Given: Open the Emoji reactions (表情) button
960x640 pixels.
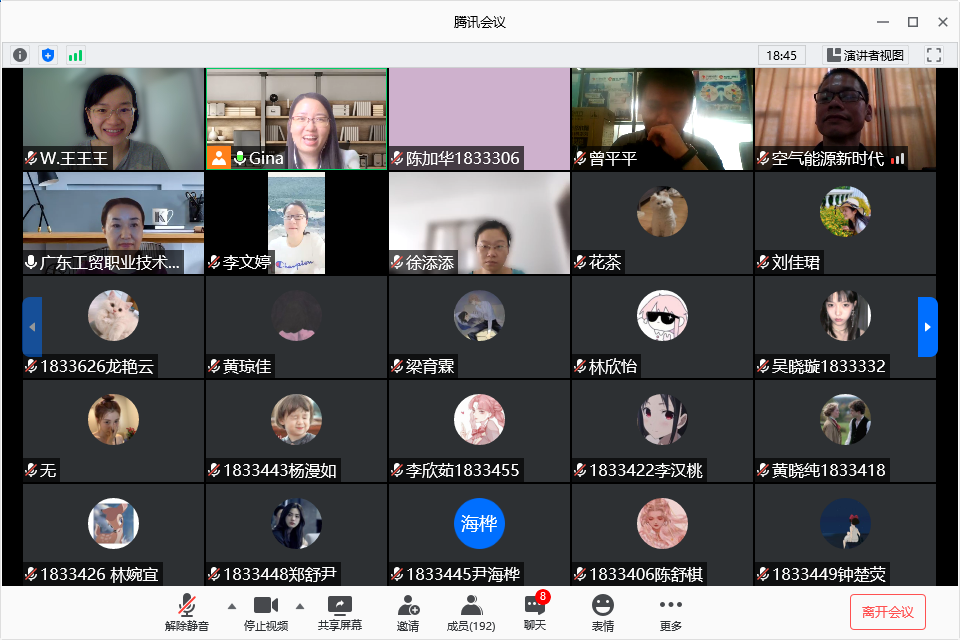Looking at the screenshot, I should pyautogui.click(x=602, y=612).
